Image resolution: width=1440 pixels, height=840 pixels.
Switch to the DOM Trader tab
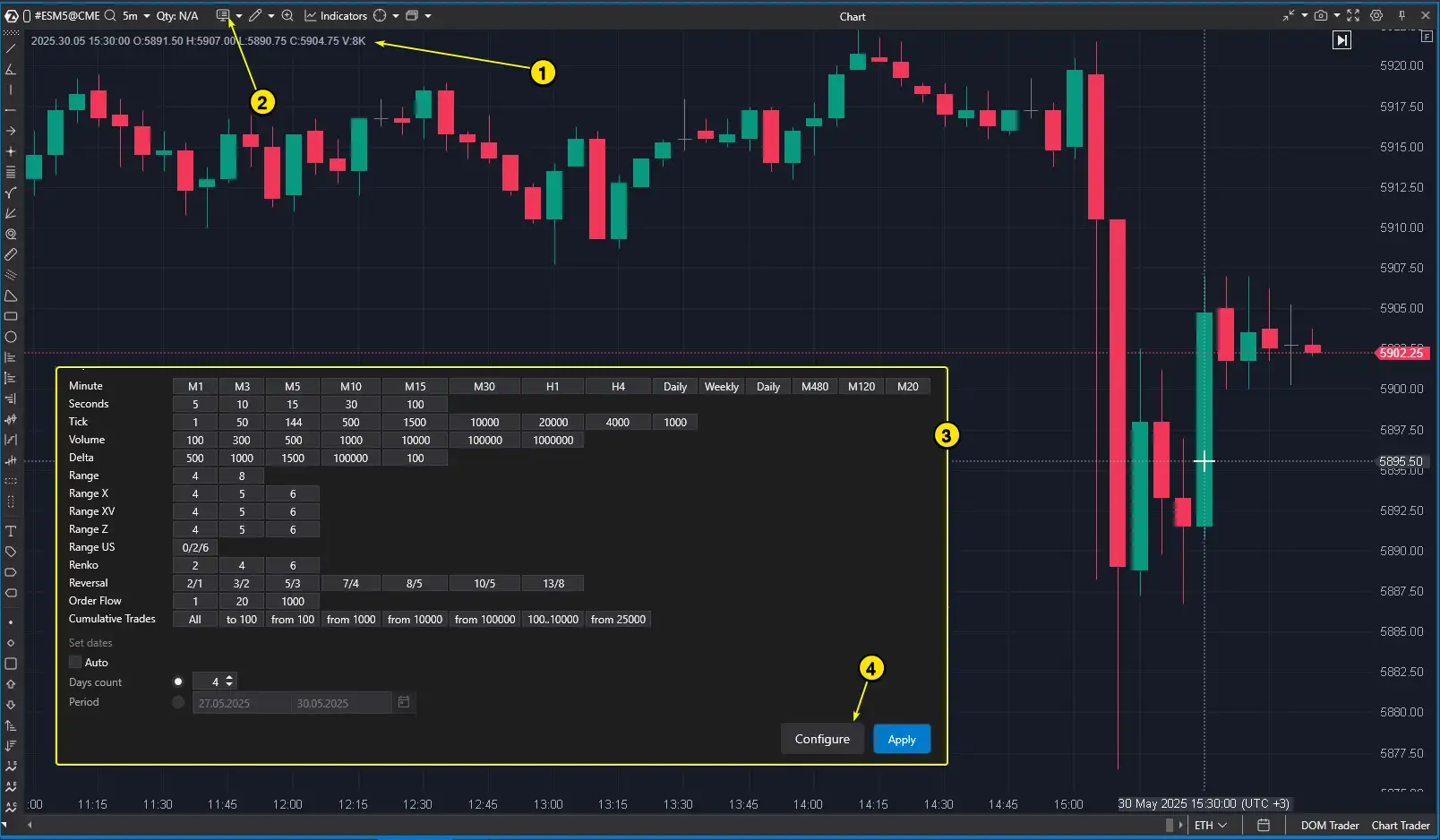[1329, 825]
